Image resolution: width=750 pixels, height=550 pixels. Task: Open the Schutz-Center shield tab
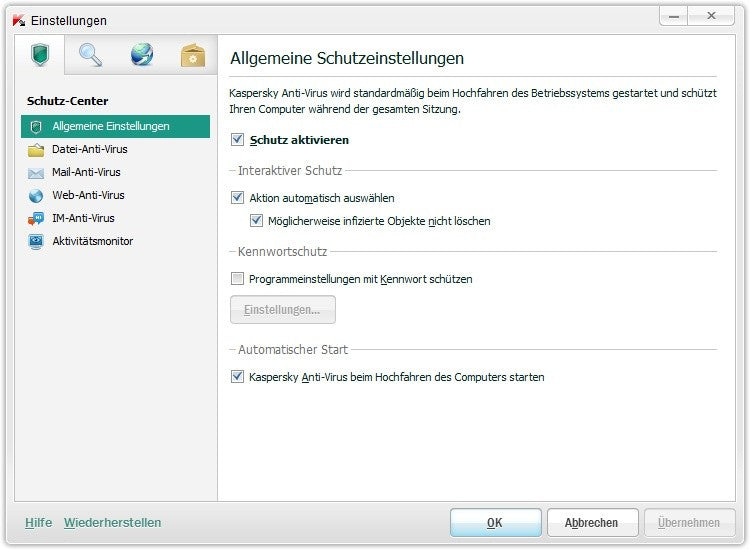40,55
